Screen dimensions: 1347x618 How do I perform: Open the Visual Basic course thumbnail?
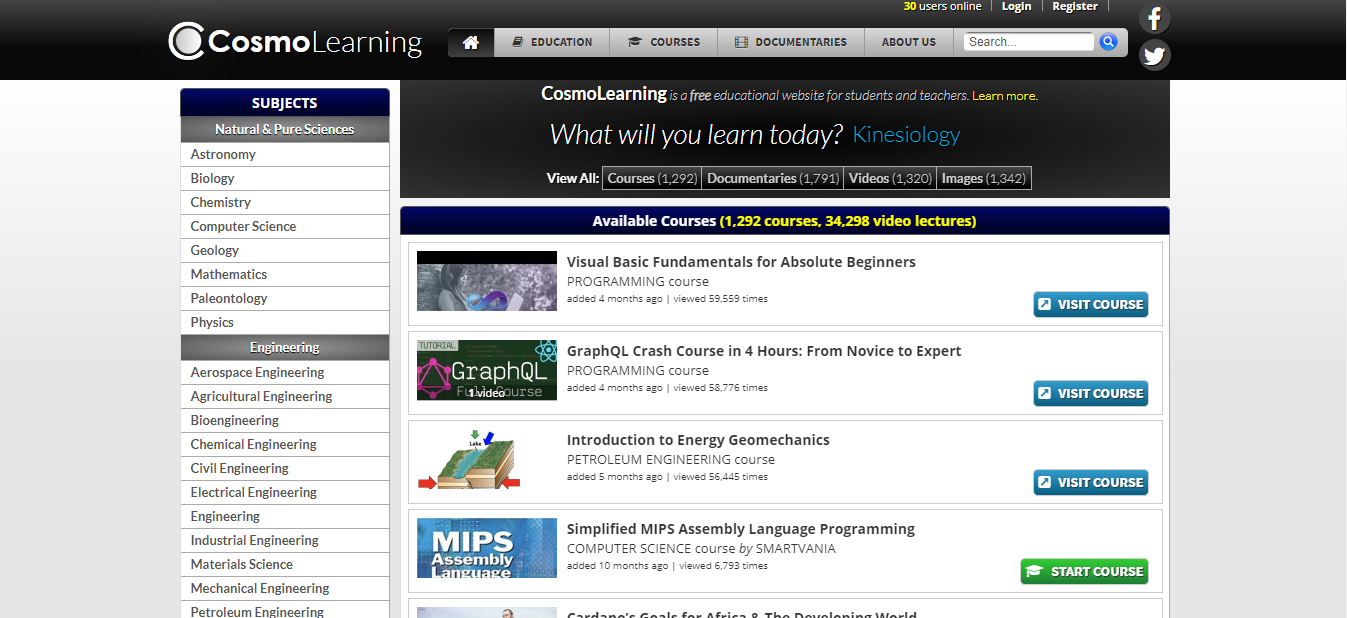[487, 281]
